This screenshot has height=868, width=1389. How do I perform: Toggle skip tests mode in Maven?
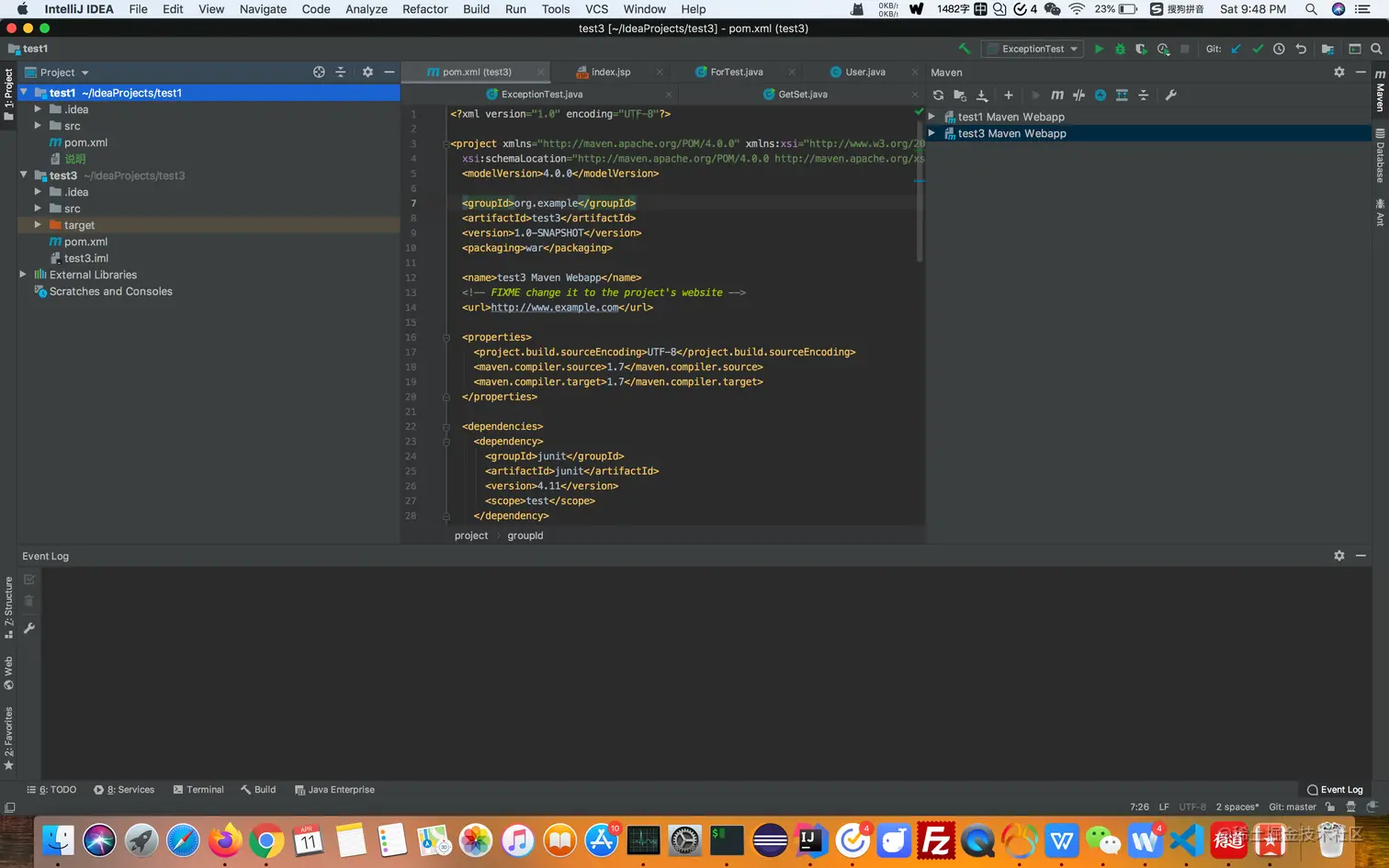[x=1100, y=95]
